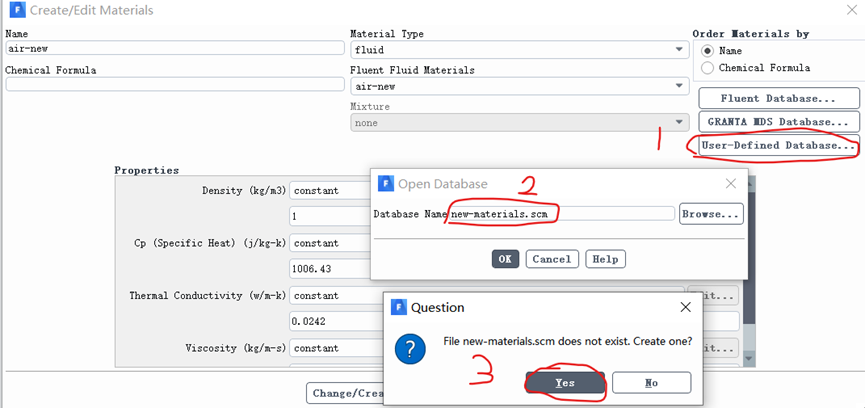This screenshot has width=865, height=408.
Task: Open Help in the Open Database dialog
Action: (x=605, y=259)
